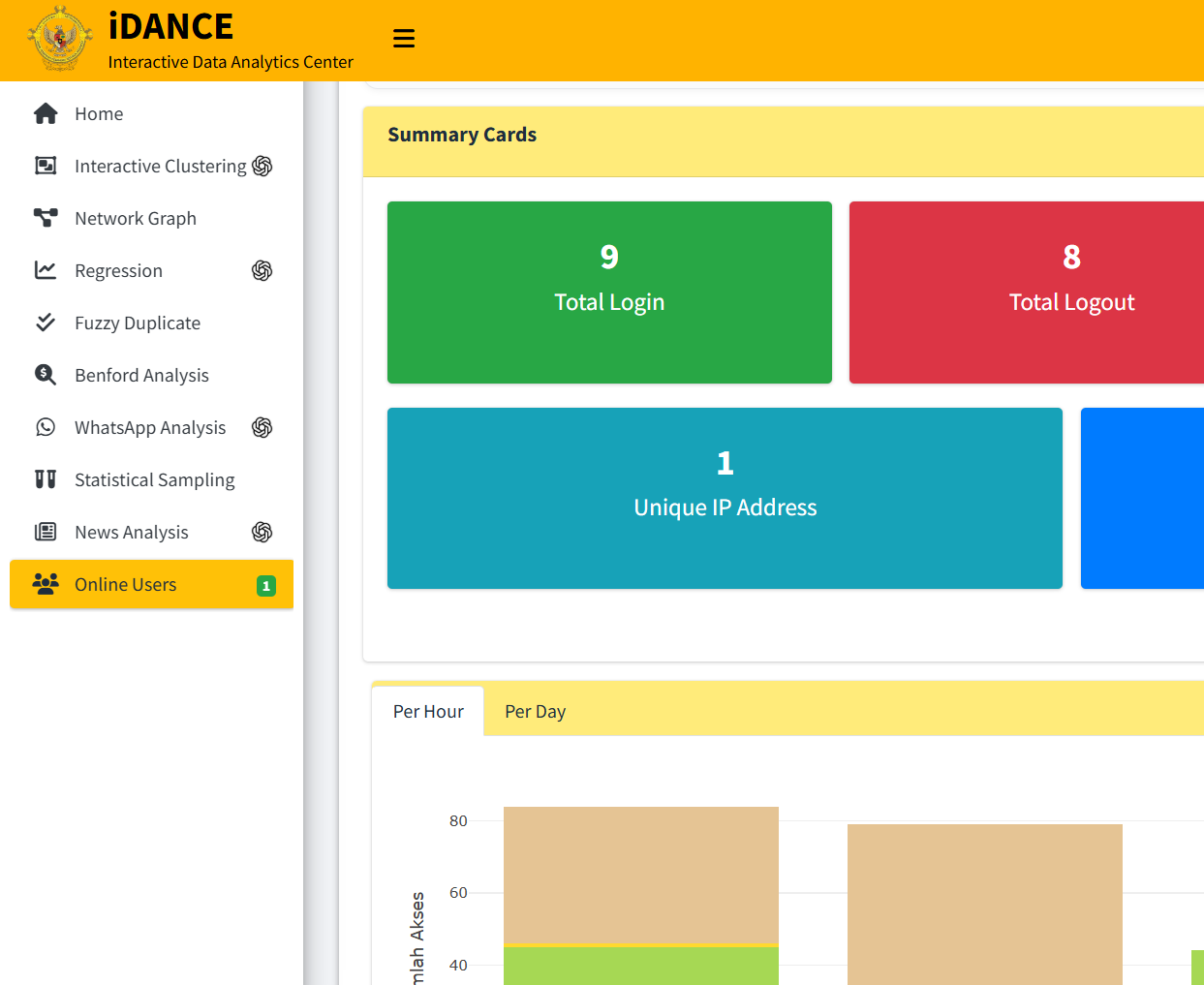Click the green Total Login card
Image resolution: width=1204 pixels, height=985 pixels.
tap(609, 292)
